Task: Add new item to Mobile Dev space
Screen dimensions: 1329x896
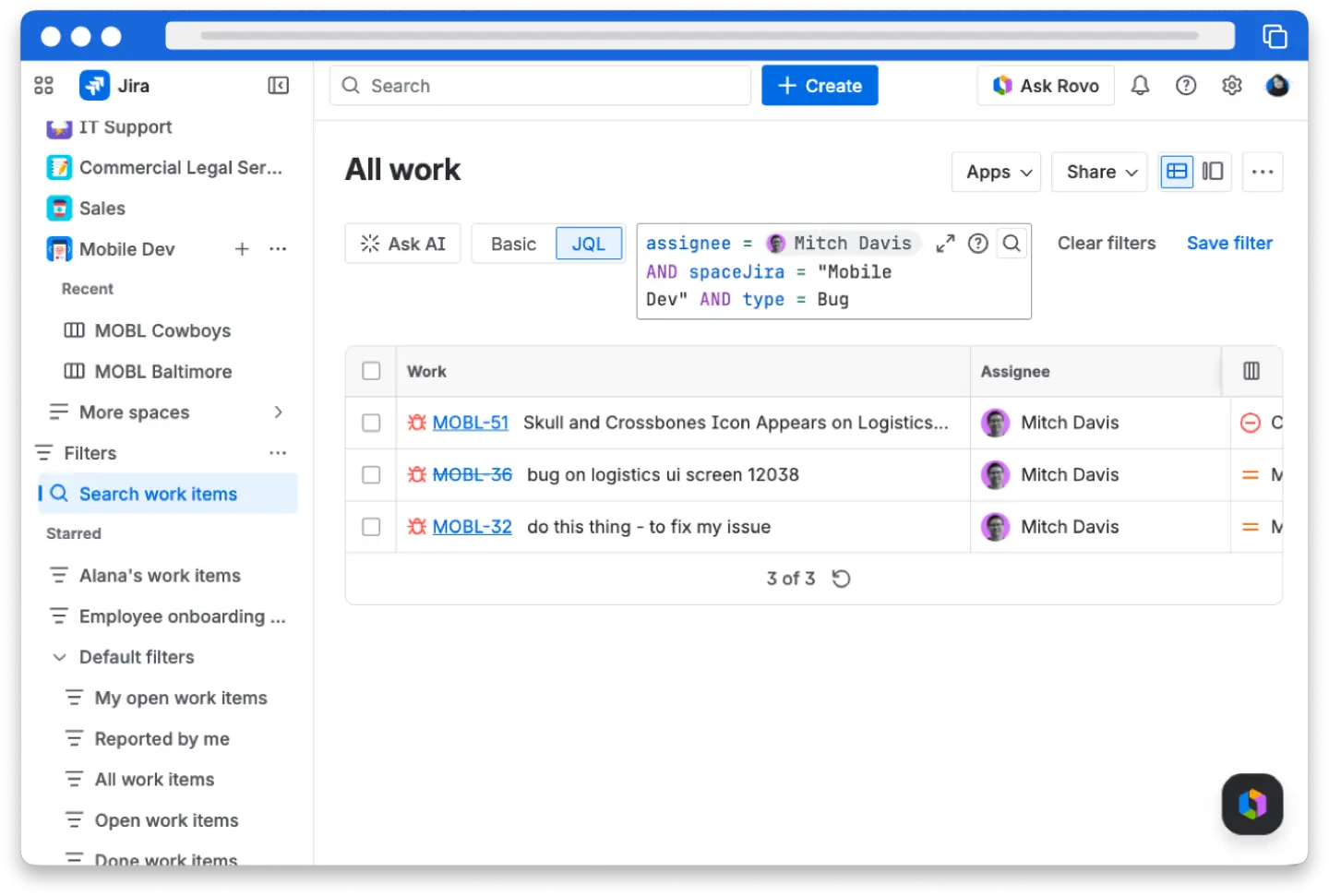Action: [x=242, y=249]
